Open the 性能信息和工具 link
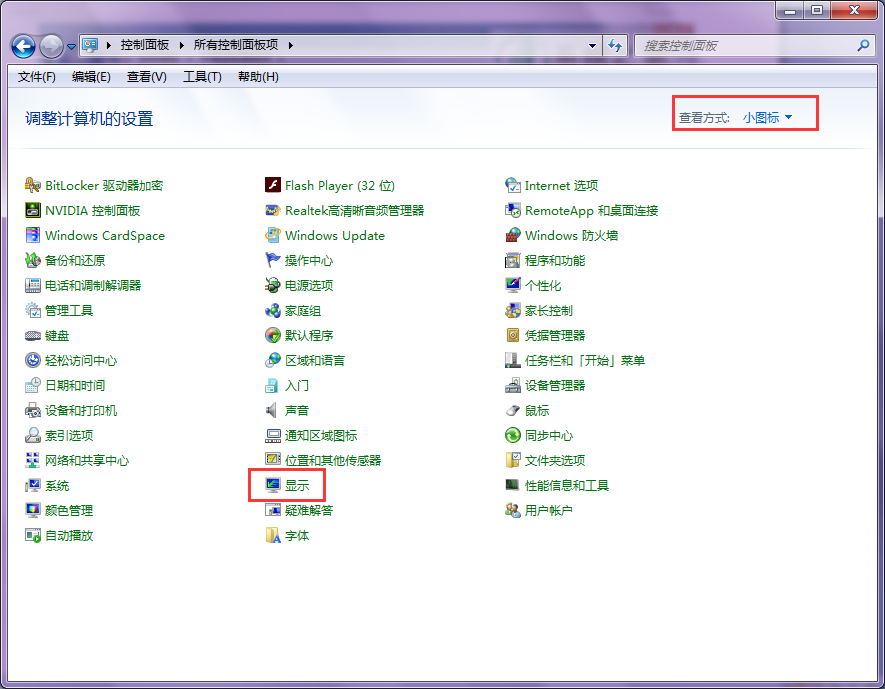 pos(567,485)
